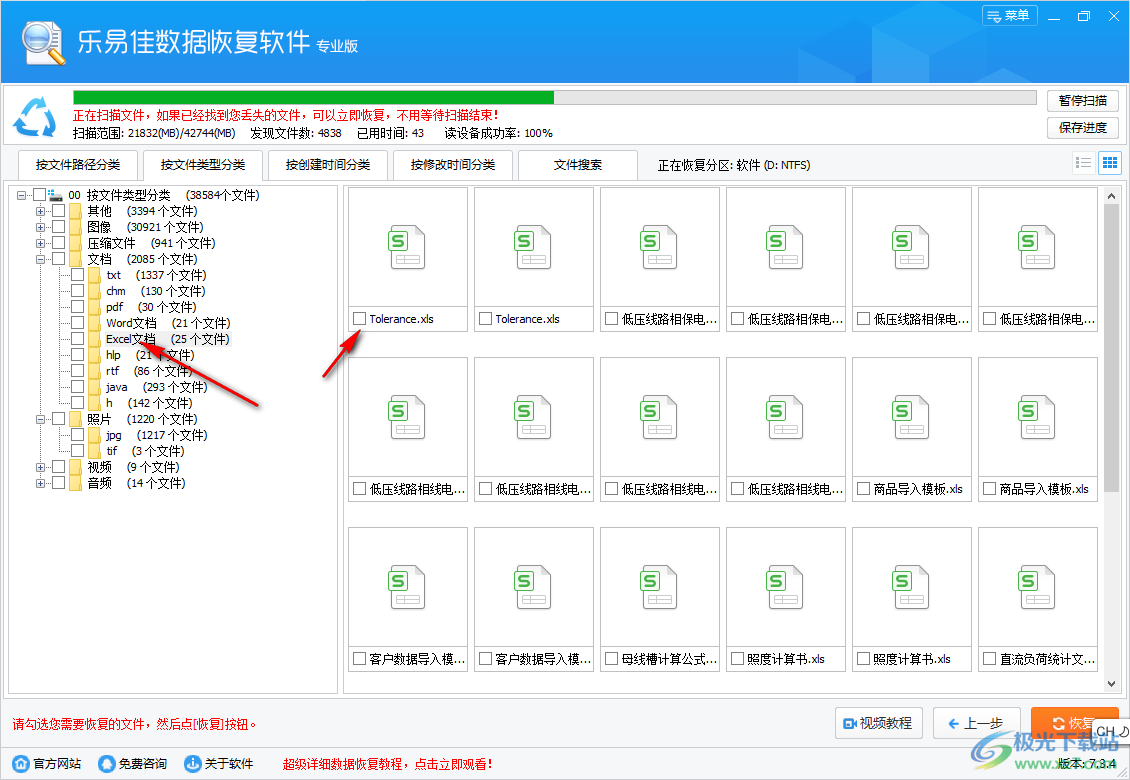1130x780 pixels.
Task: Switch to thumbnail grid view icon
Action: coord(1110,163)
